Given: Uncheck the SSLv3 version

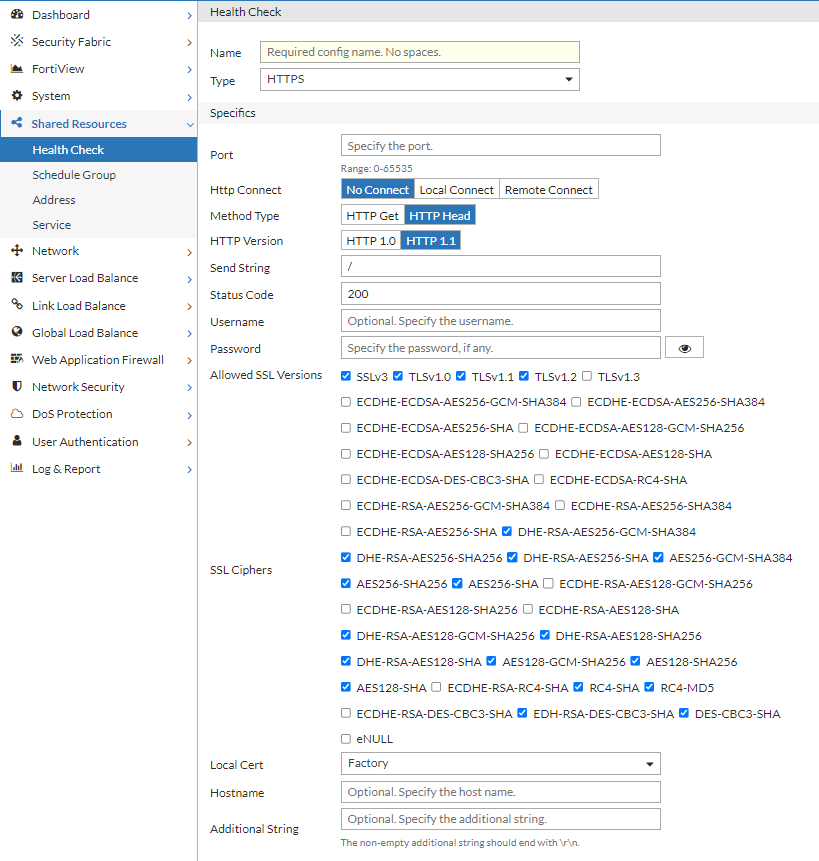Looking at the screenshot, I should pyautogui.click(x=345, y=374).
